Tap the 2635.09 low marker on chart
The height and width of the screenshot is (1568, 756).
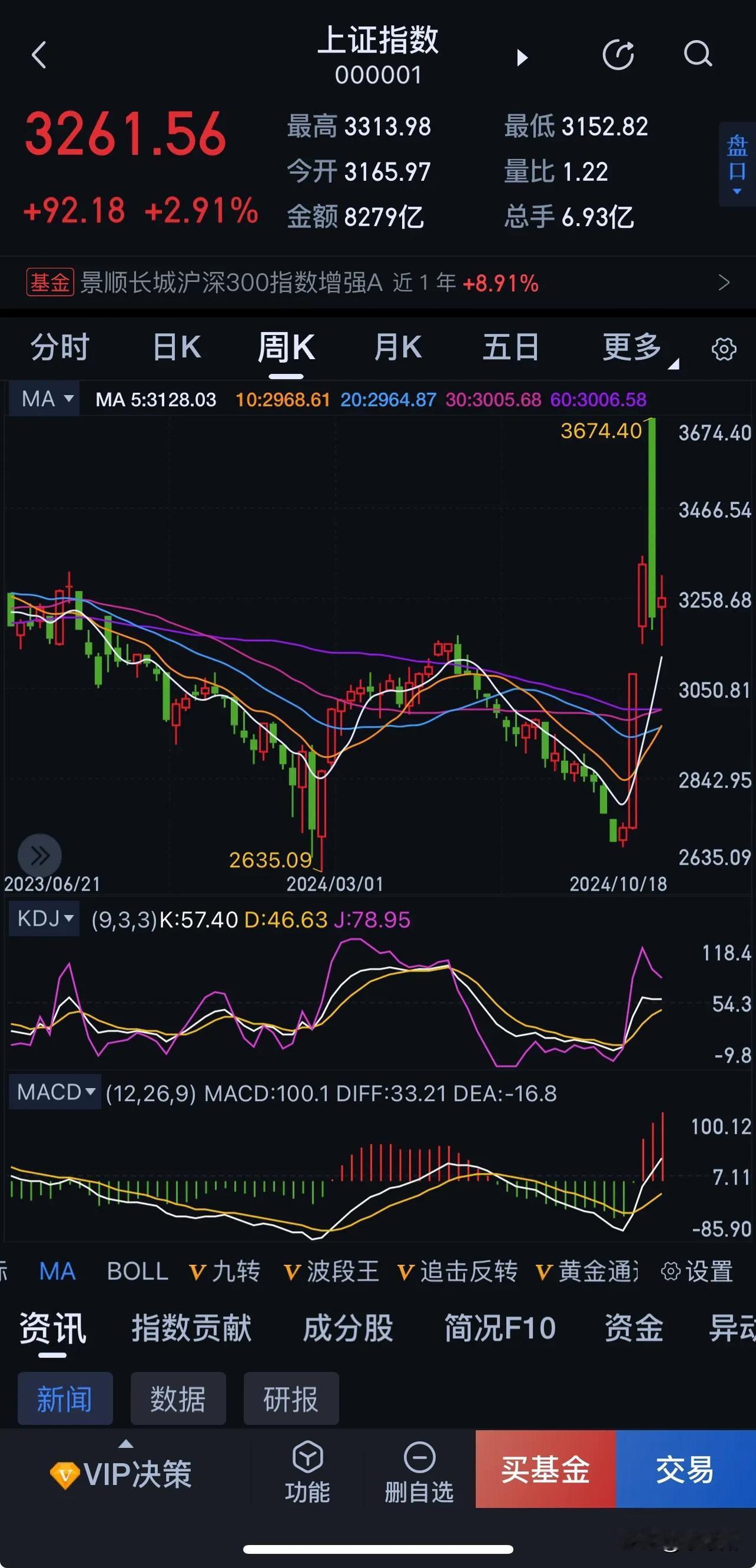coord(271,860)
